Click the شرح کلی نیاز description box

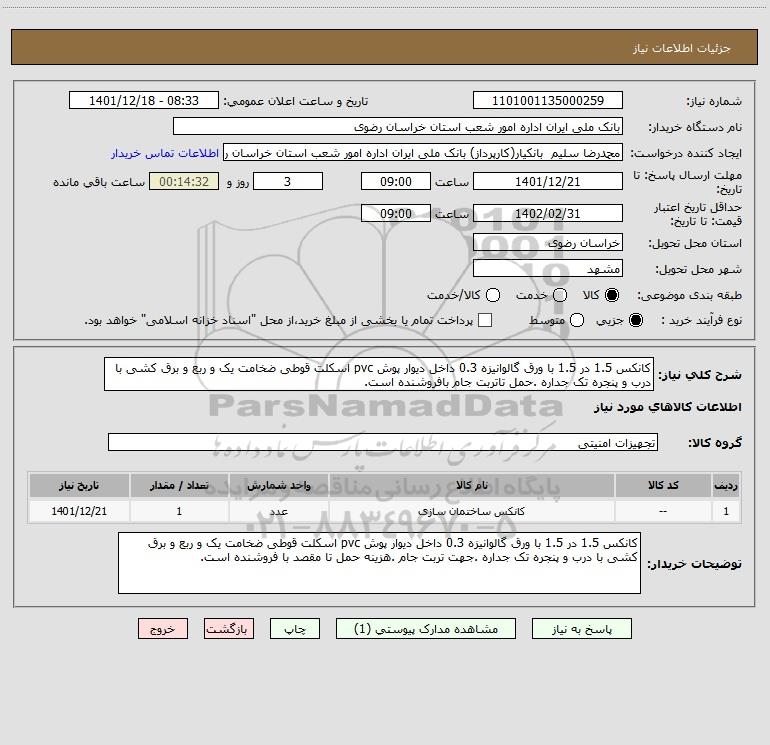(379, 374)
